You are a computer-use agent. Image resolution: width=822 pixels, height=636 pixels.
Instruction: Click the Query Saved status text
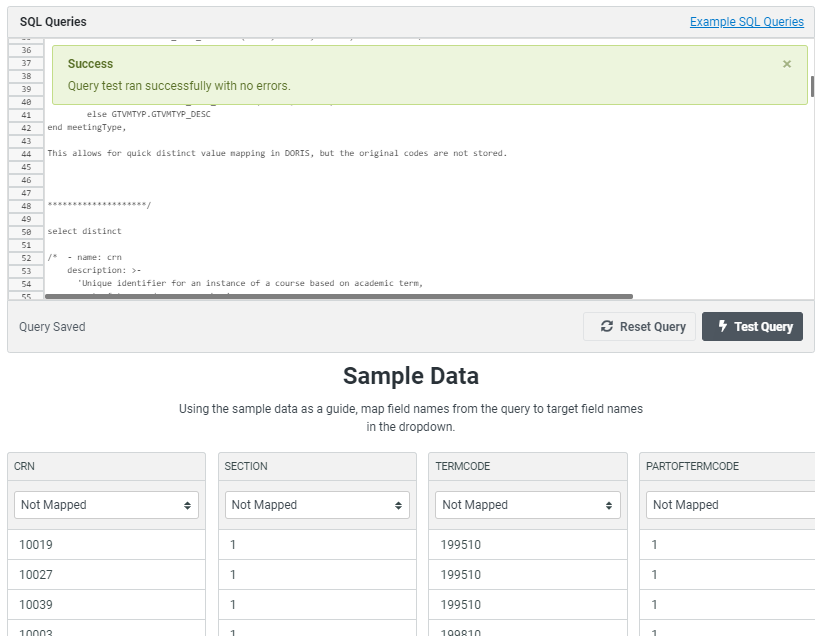click(52, 327)
